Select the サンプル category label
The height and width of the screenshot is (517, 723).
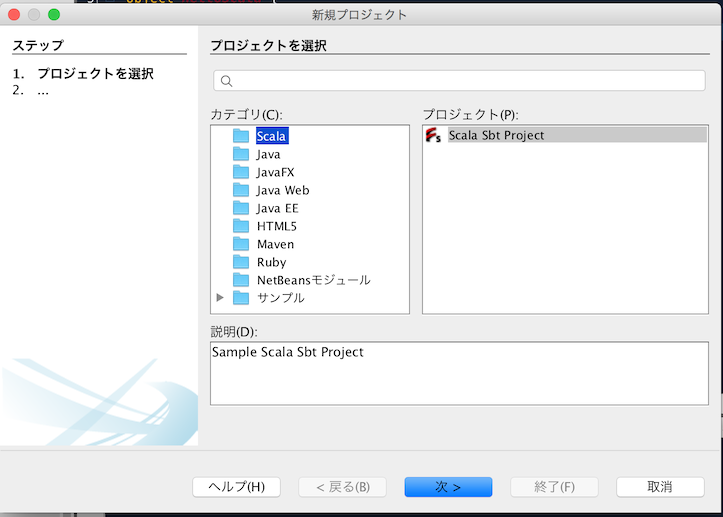pos(280,298)
